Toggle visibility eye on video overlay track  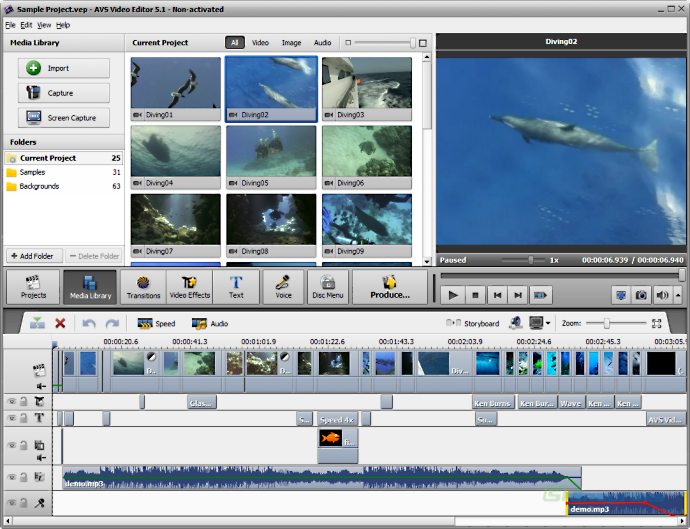tap(12, 445)
